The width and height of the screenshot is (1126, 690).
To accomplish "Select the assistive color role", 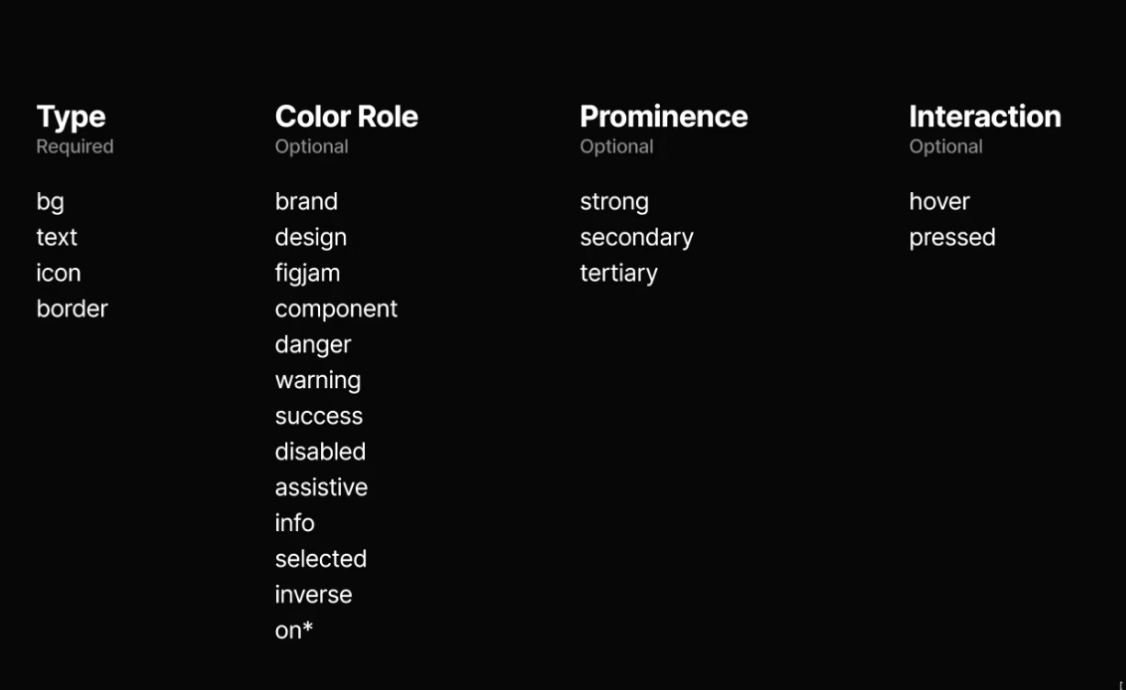I will [x=321, y=488].
